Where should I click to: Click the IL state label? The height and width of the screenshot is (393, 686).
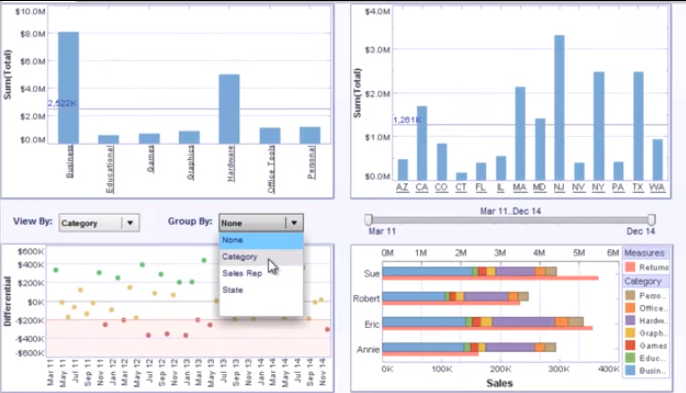point(500,187)
